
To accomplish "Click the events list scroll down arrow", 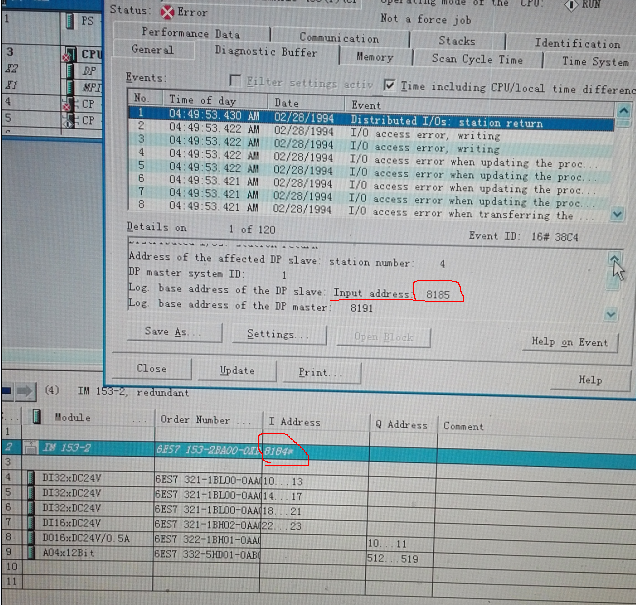I will [x=617, y=214].
